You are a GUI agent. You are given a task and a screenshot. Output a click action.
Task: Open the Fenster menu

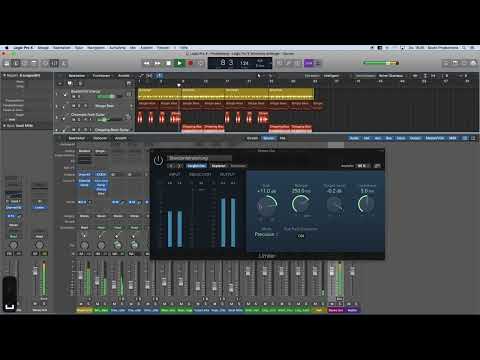tap(163, 48)
